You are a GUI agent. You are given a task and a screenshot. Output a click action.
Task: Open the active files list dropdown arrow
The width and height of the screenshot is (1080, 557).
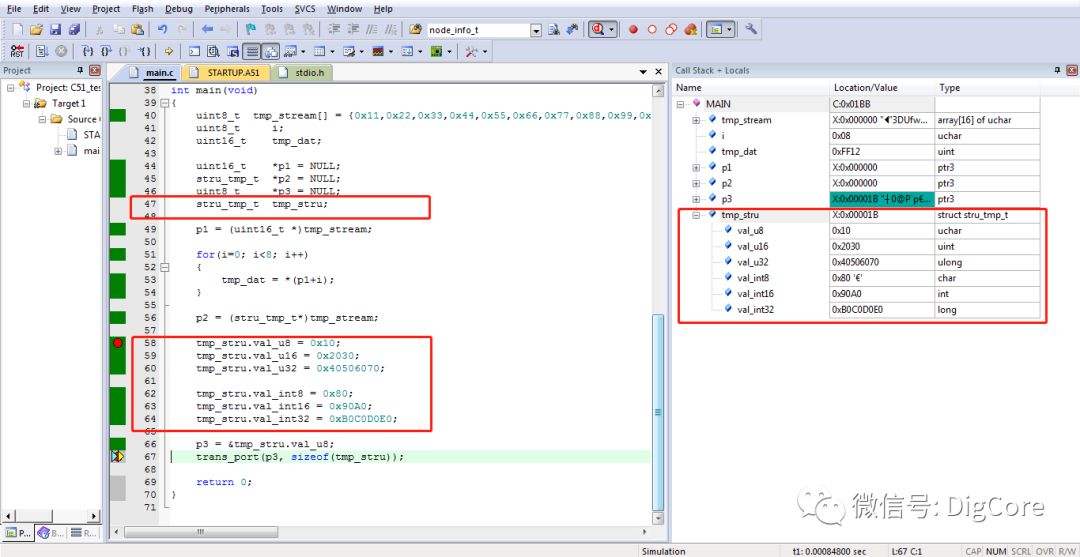(643, 72)
